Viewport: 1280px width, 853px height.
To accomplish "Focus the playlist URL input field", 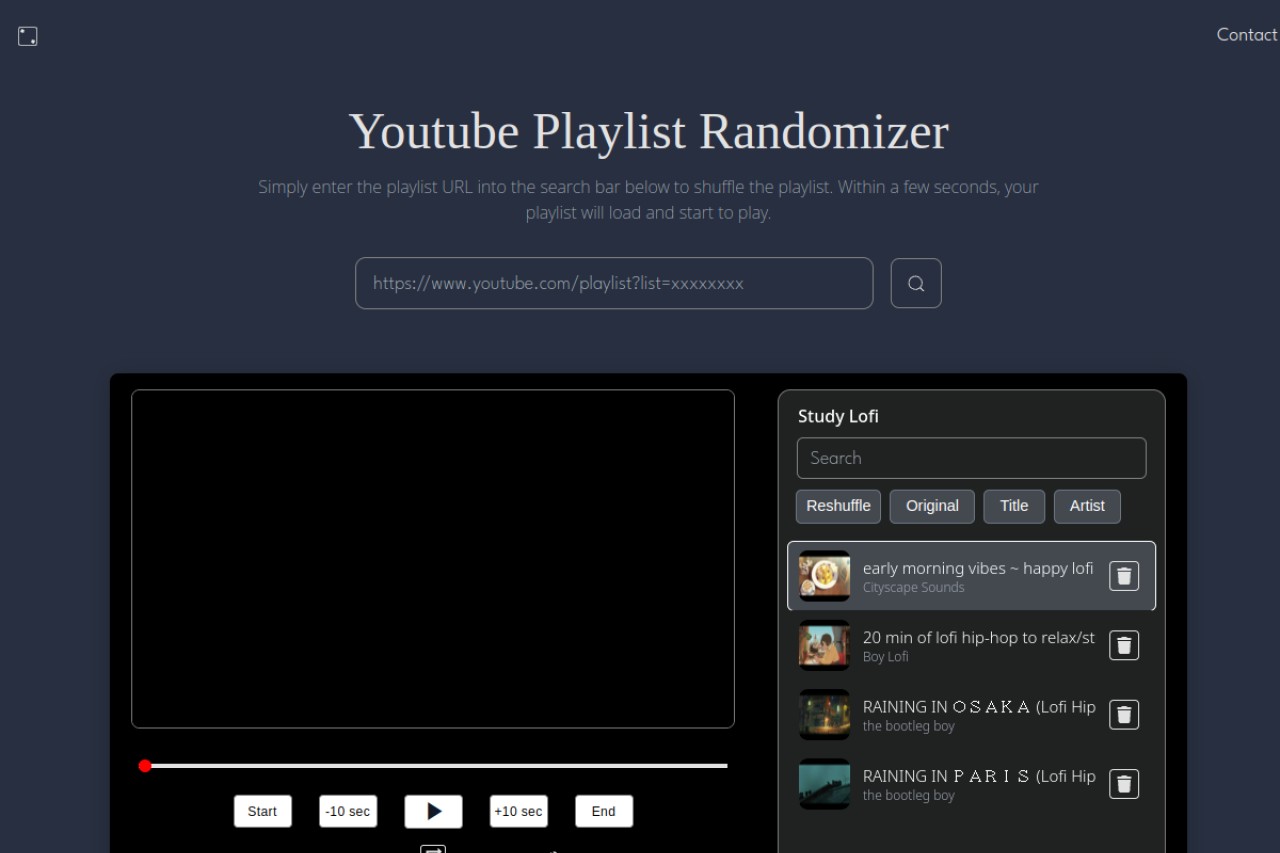I will (614, 283).
